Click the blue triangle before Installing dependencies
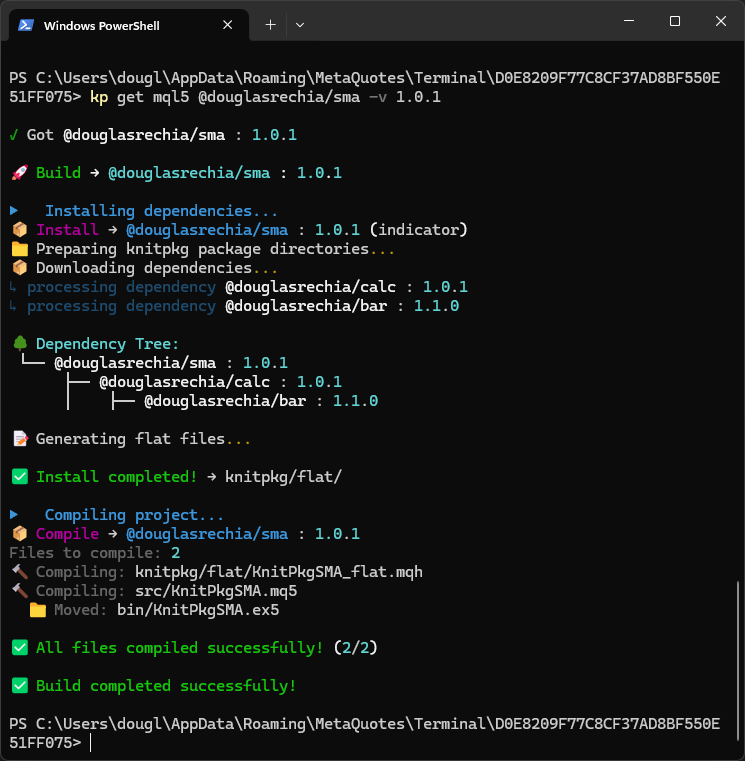745x761 pixels. pyautogui.click(x=14, y=211)
